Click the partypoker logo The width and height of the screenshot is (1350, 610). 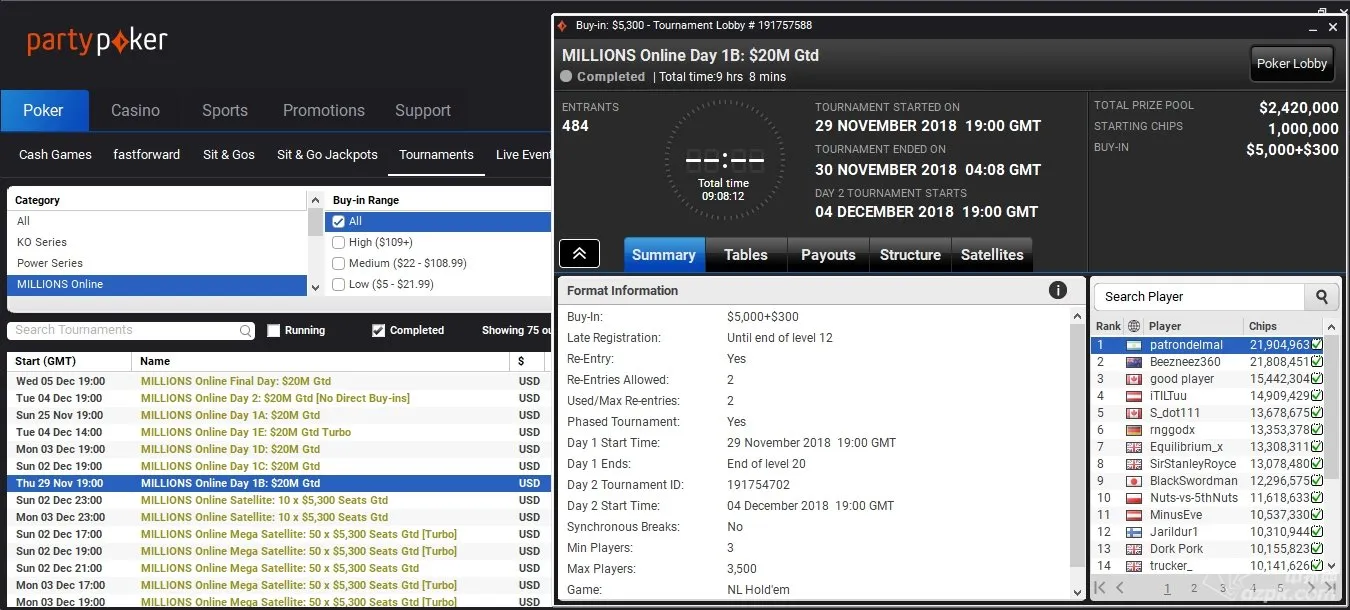coord(97,41)
